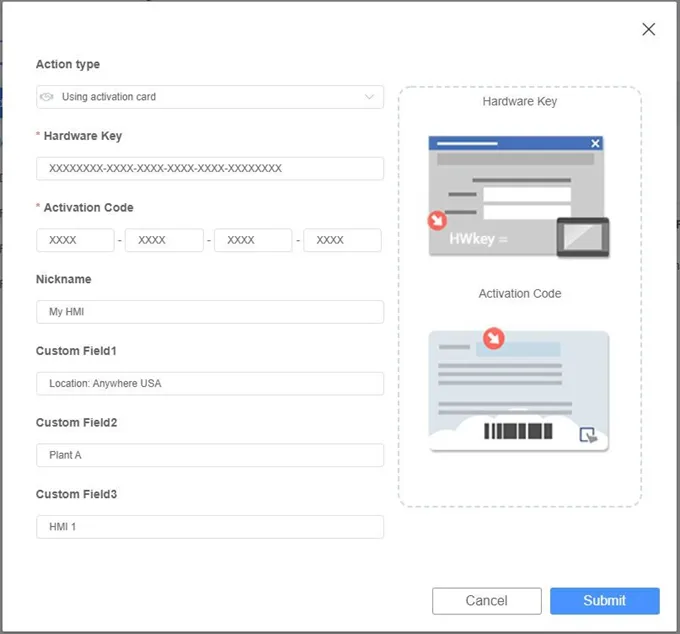
Task: Focus the Nickname field showing My HMI
Action: pyautogui.click(x=210, y=312)
